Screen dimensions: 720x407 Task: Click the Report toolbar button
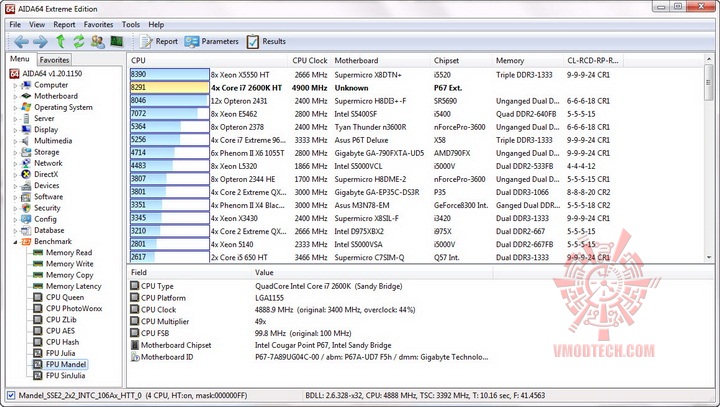click(159, 41)
